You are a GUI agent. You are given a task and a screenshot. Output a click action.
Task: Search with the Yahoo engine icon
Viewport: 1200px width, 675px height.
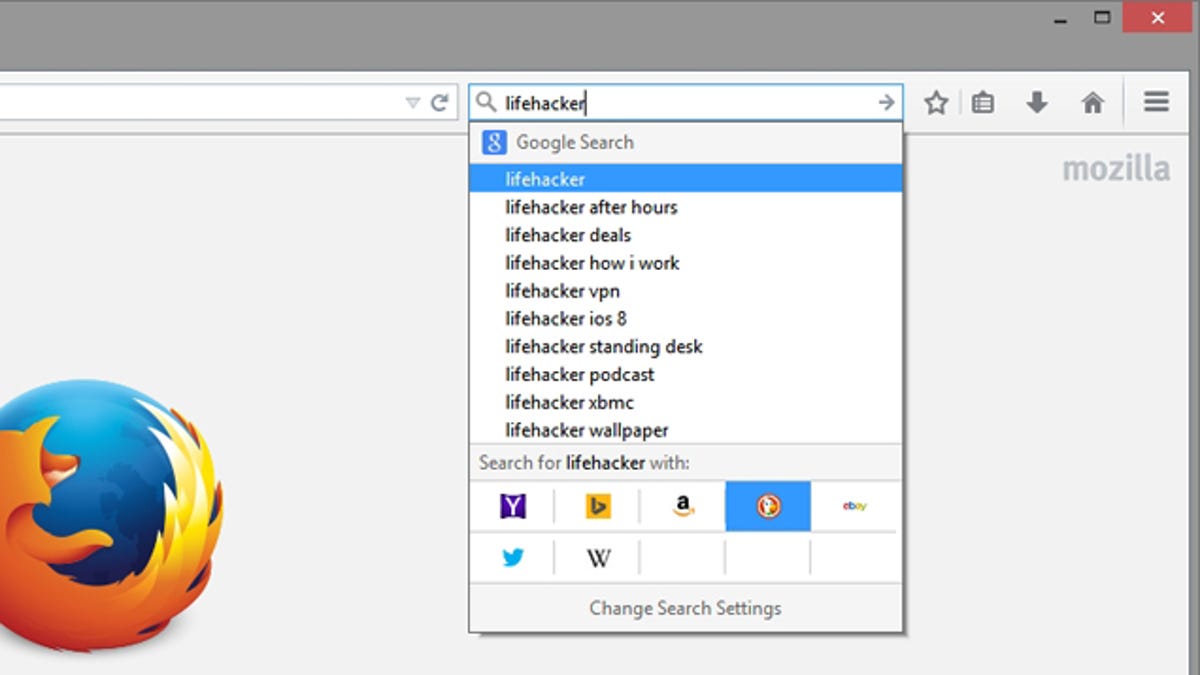512,506
